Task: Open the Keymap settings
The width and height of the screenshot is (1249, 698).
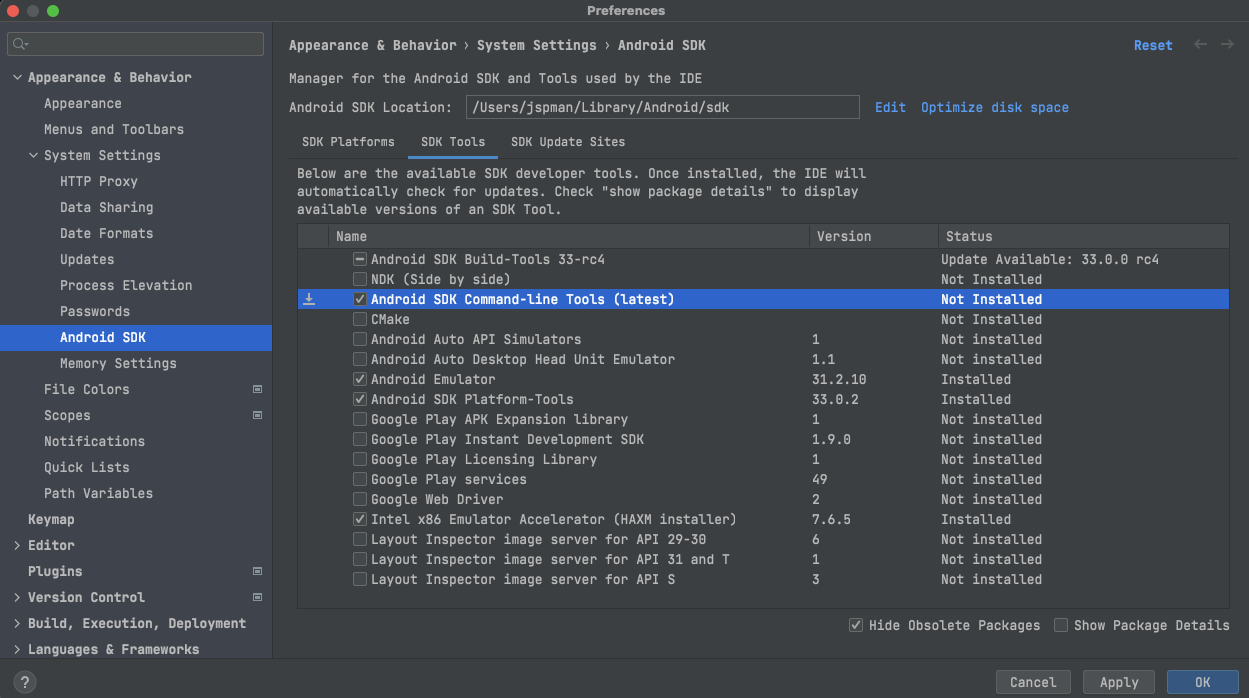Action: (51, 519)
